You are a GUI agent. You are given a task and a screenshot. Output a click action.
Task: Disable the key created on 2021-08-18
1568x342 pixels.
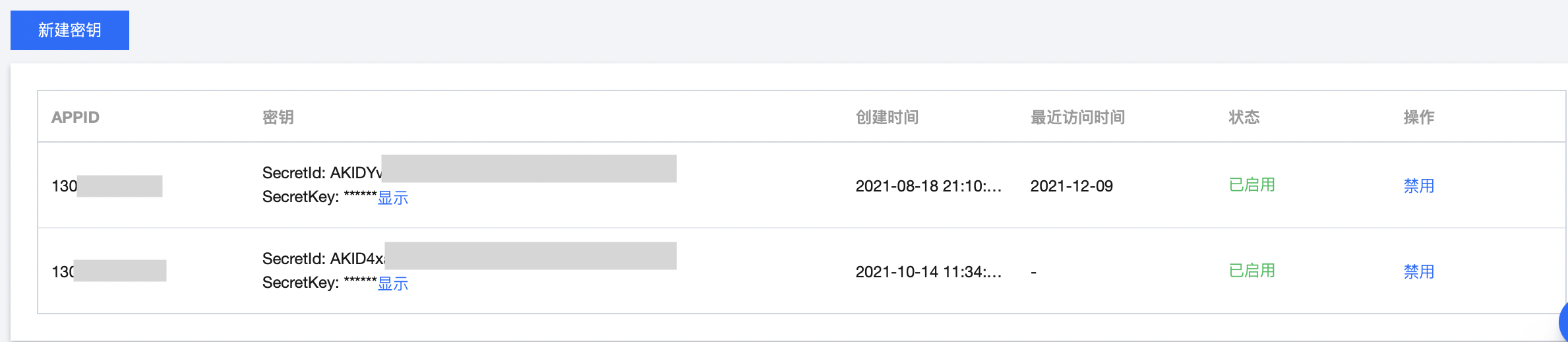1418,186
